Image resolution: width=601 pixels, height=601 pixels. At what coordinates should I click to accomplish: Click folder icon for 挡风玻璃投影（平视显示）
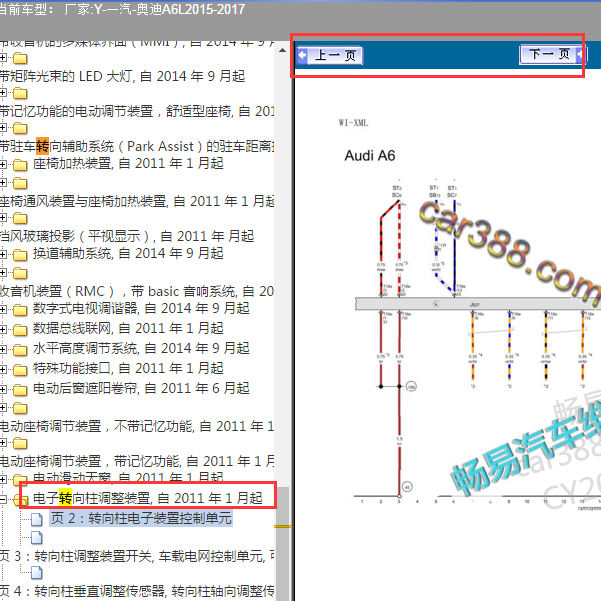pyautogui.click(x=20, y=218)
